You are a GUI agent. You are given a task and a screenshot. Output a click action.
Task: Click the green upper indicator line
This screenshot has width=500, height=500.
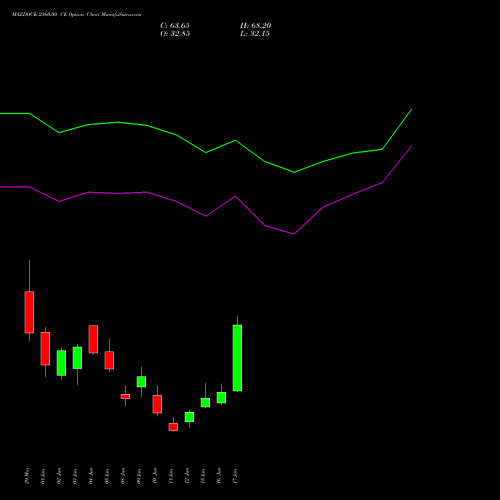(x=206, y=152)
